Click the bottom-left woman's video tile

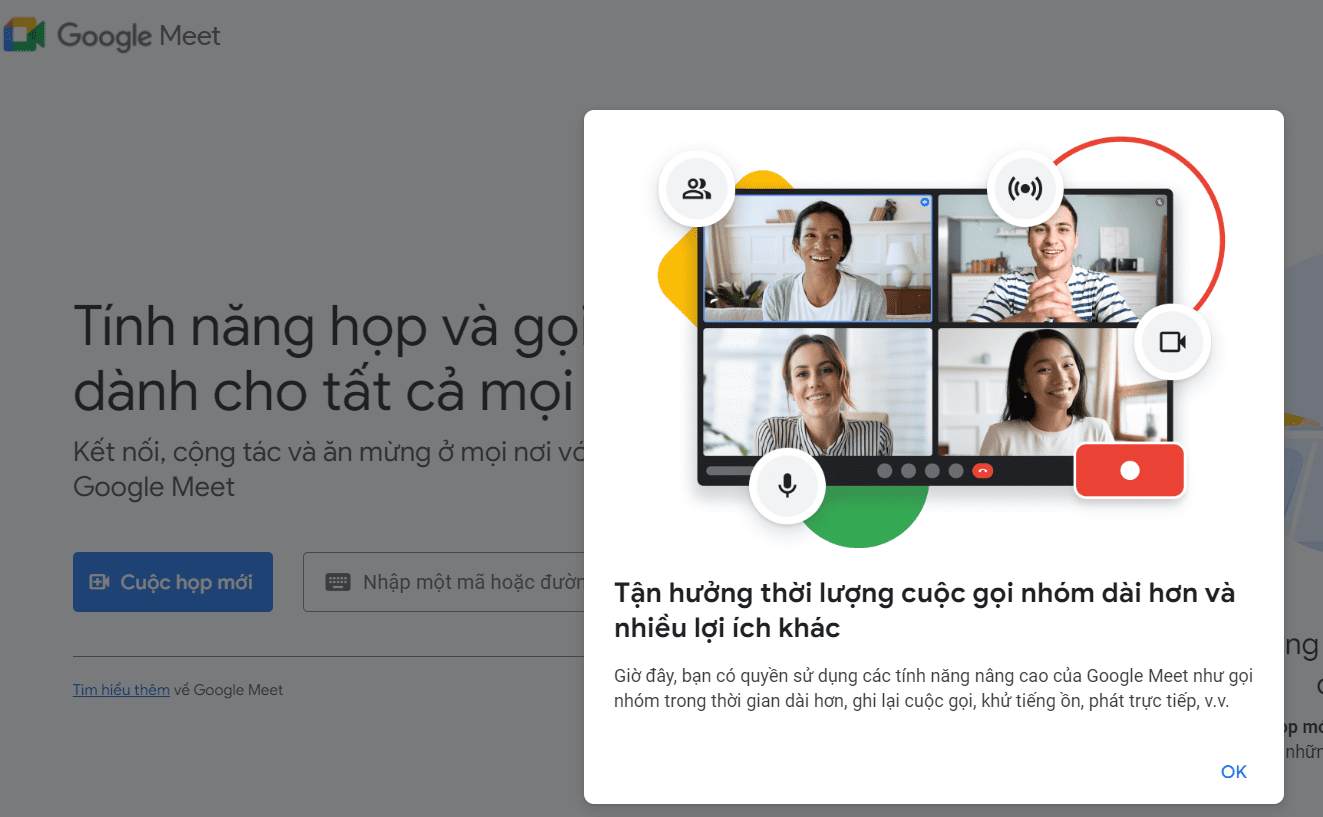[817, 392]
